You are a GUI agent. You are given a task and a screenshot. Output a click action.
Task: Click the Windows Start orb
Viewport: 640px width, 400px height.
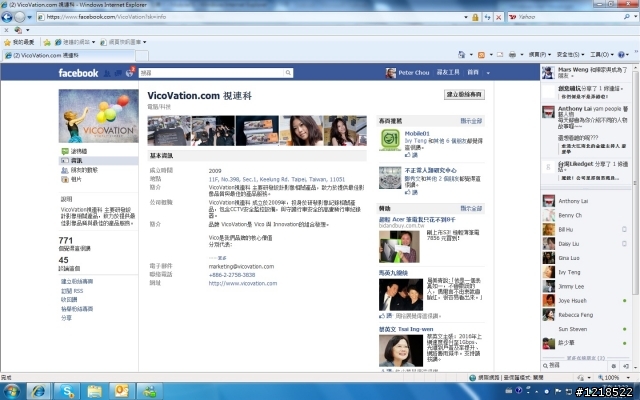(11, 391)
